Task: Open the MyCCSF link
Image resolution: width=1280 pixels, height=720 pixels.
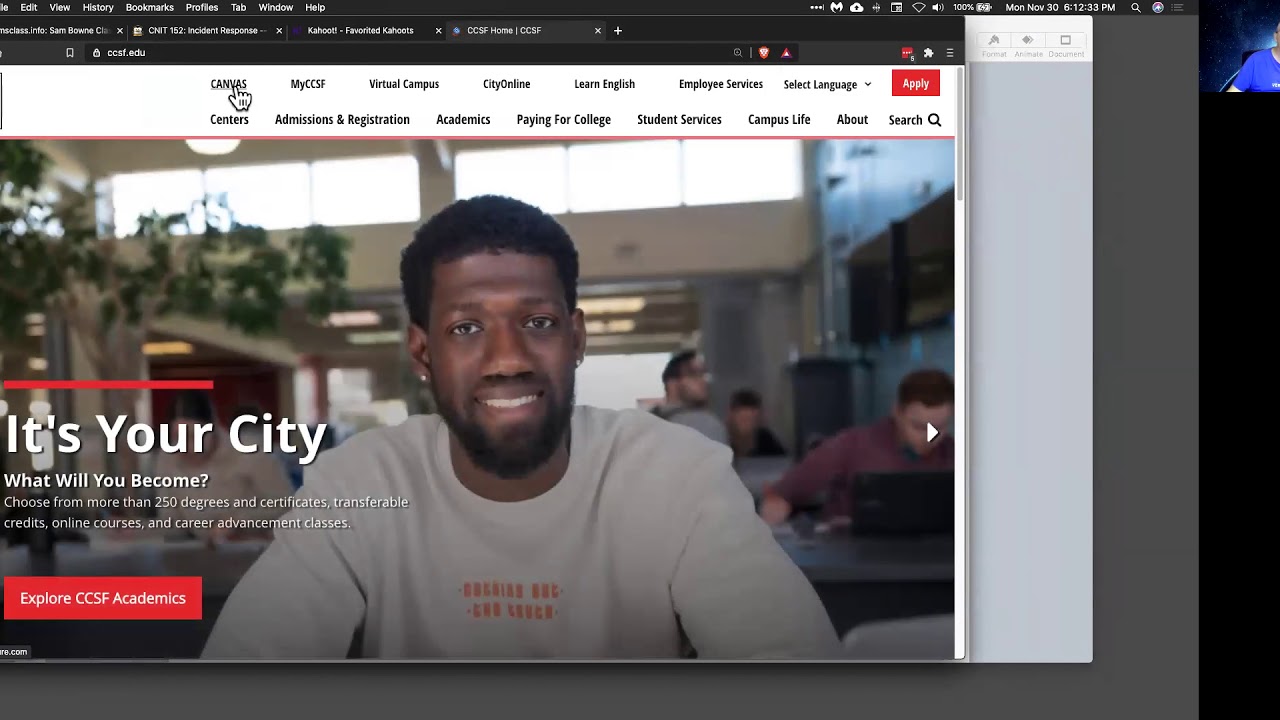Action: pos(308,84)
